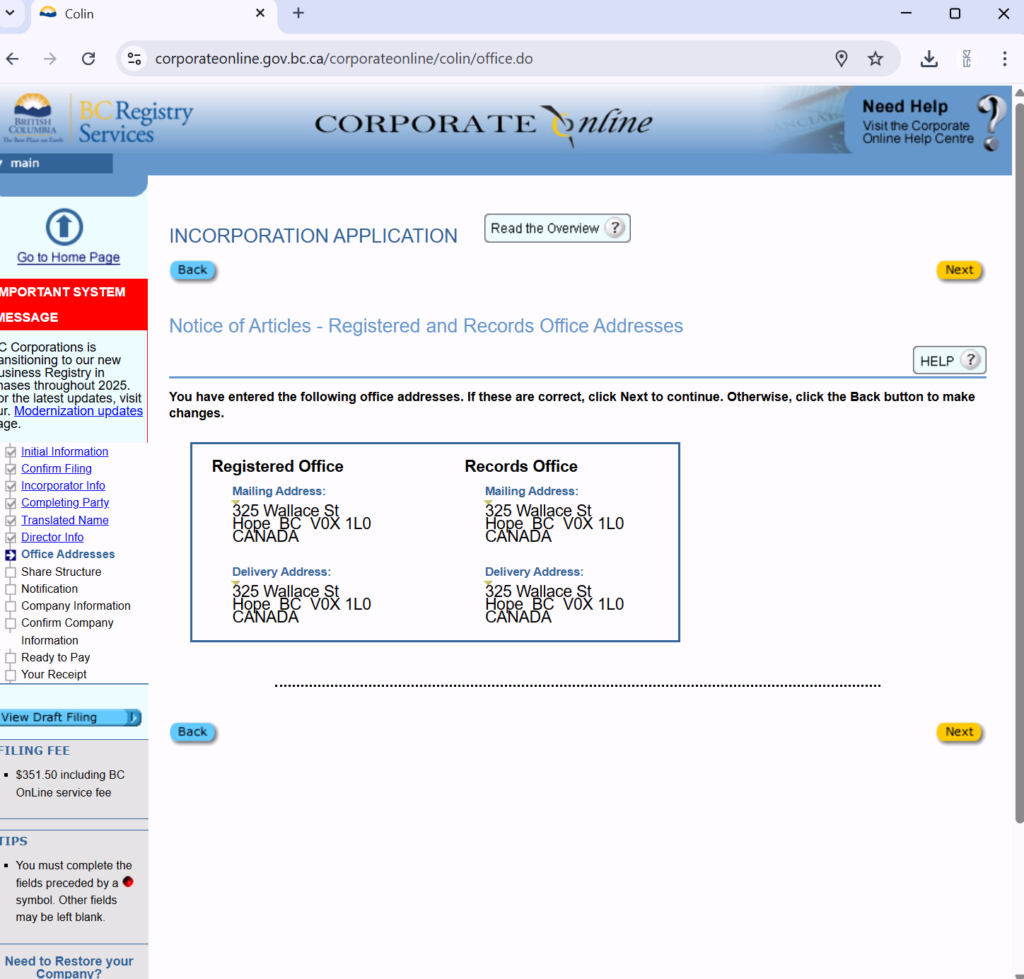Open the tab search dropdown chevron

pyautogui.click(x=10, y=13)
